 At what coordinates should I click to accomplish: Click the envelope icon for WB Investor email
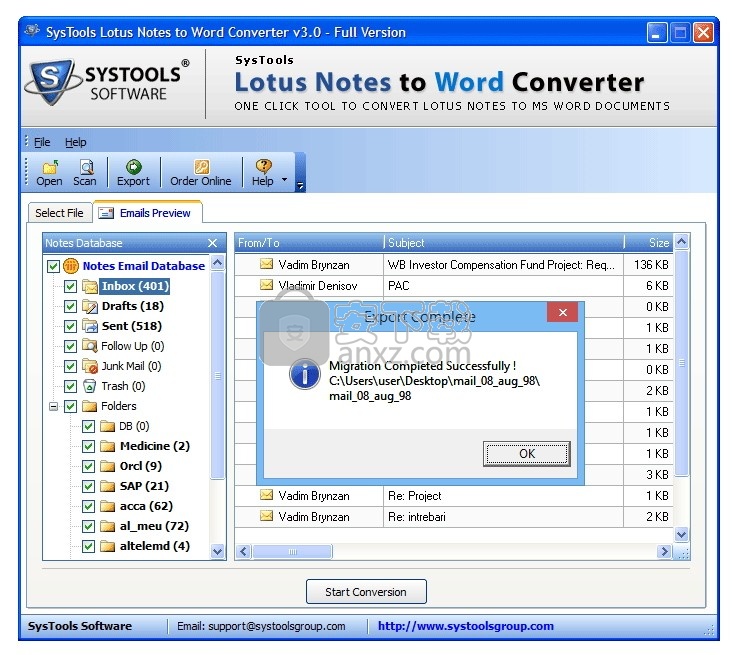[267, 264]
